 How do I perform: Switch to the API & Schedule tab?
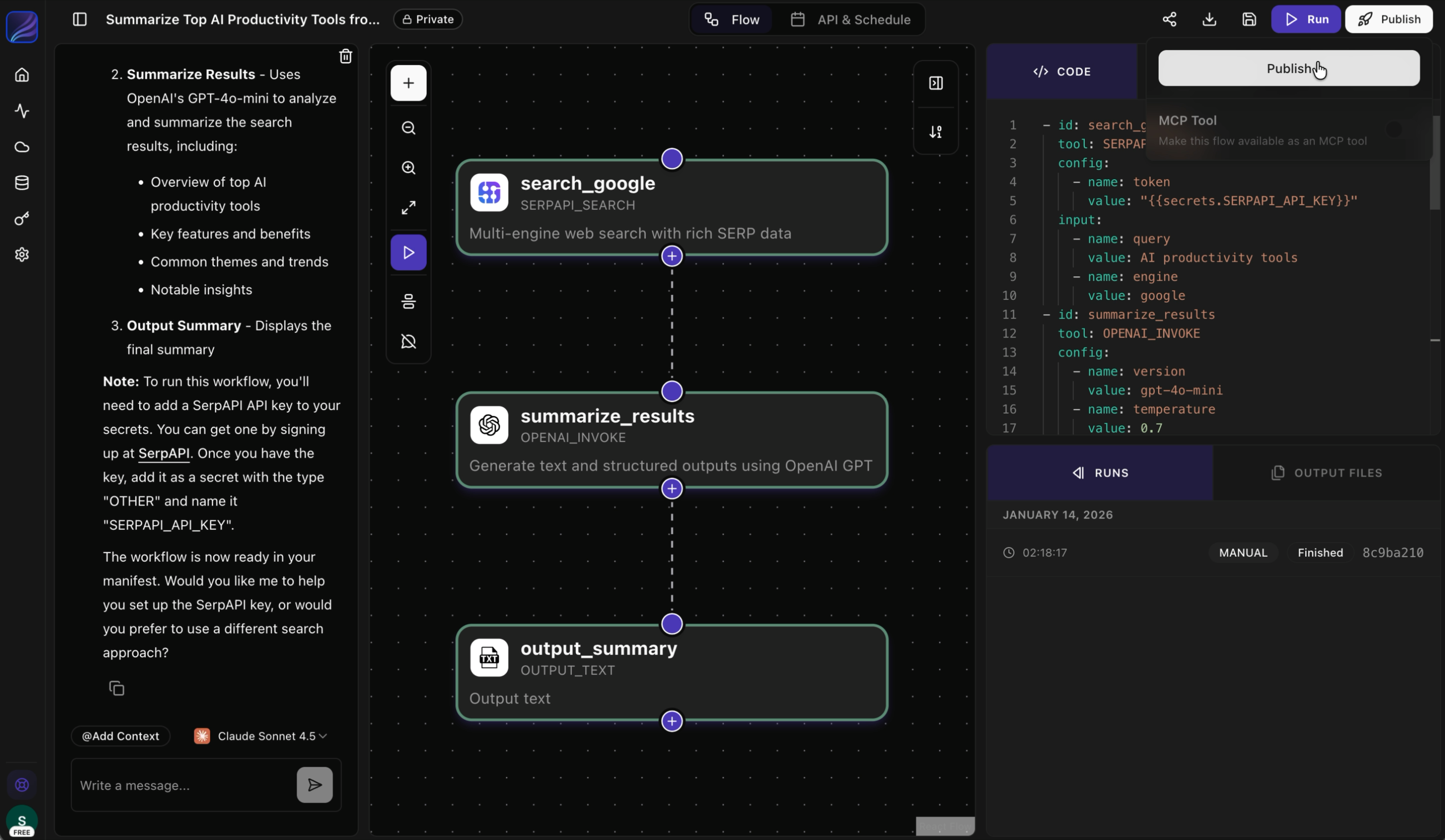[x=851, y=19]
